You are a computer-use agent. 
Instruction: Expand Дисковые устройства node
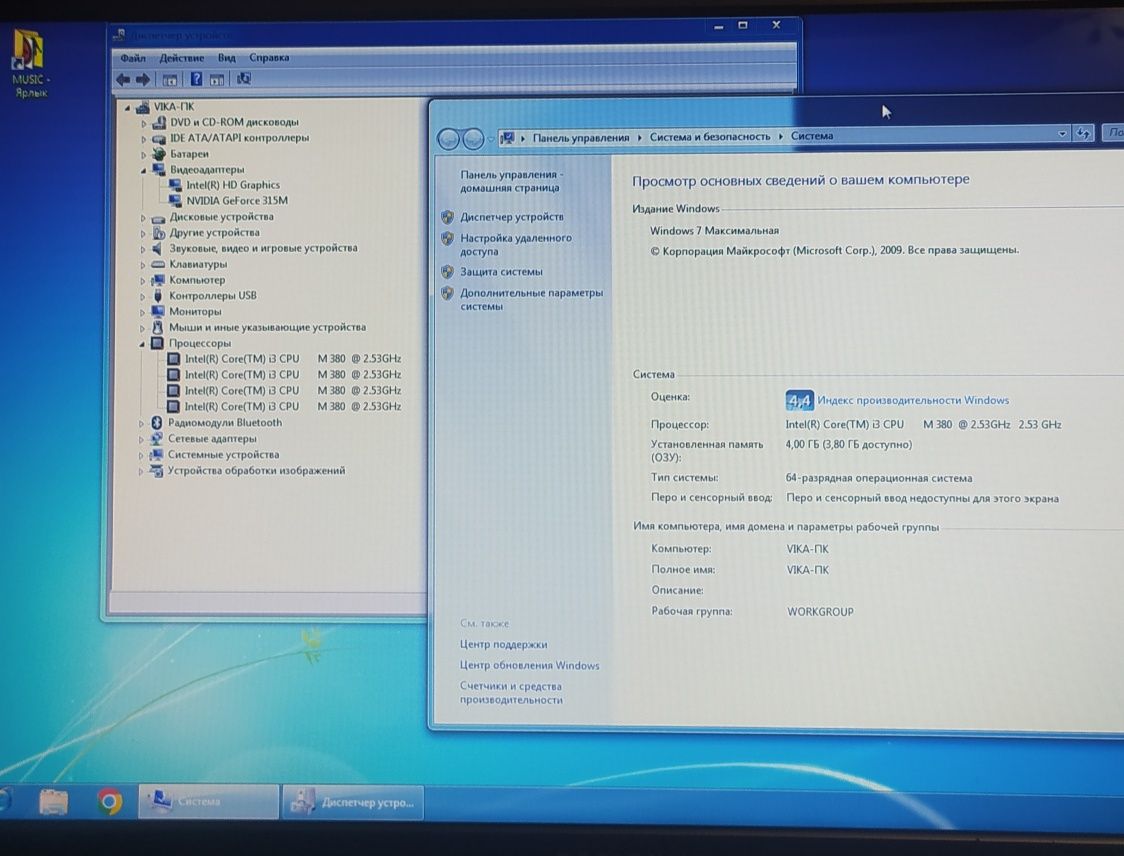point(143,217)
